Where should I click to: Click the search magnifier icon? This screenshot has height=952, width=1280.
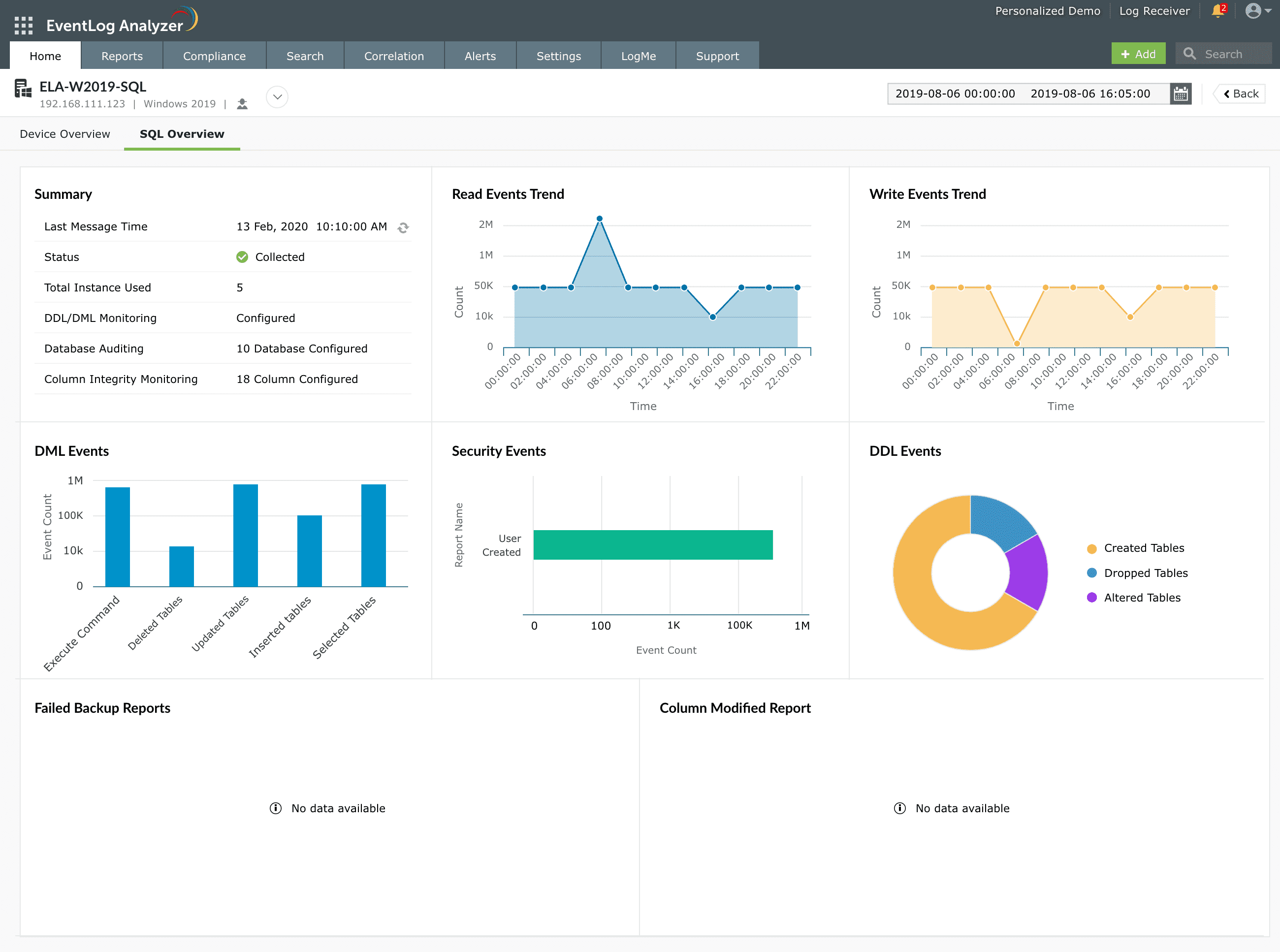1190,54
